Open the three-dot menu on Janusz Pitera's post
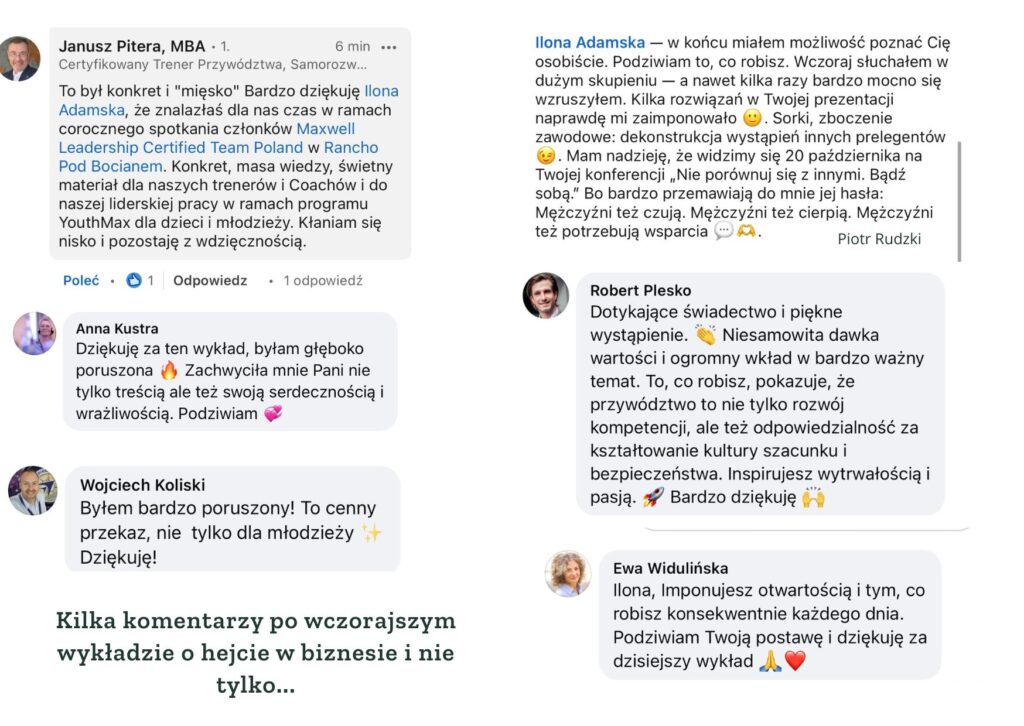The image size is (1024, 726). pyautogui.click(x=389, y=47)
